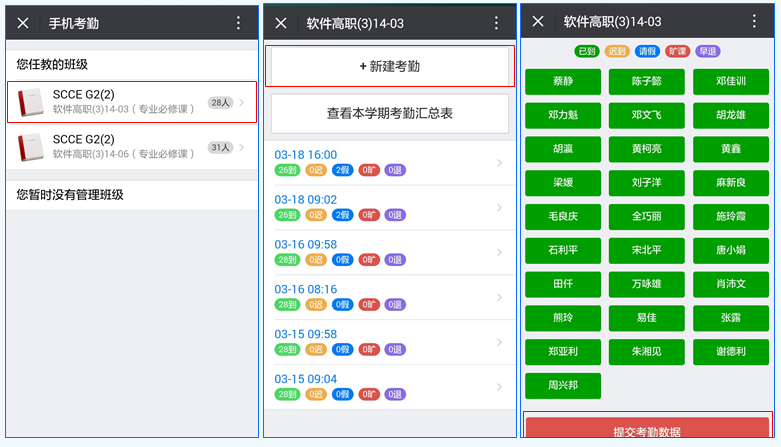Toggle attendance status for 陈子懿
781x447 pixels.
(x=647, y=81)
